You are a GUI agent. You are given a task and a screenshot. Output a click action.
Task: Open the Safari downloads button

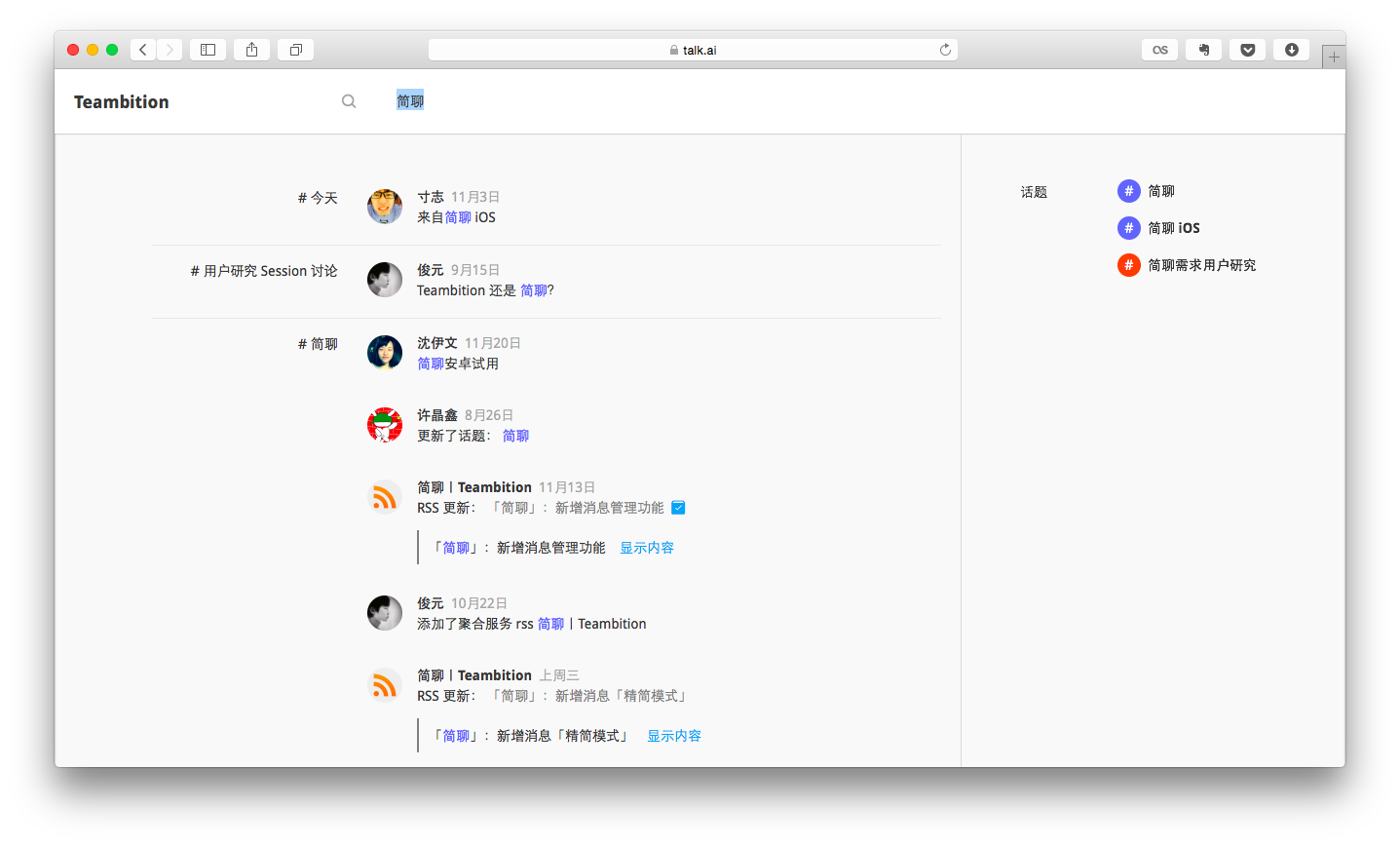[1292, 50]
